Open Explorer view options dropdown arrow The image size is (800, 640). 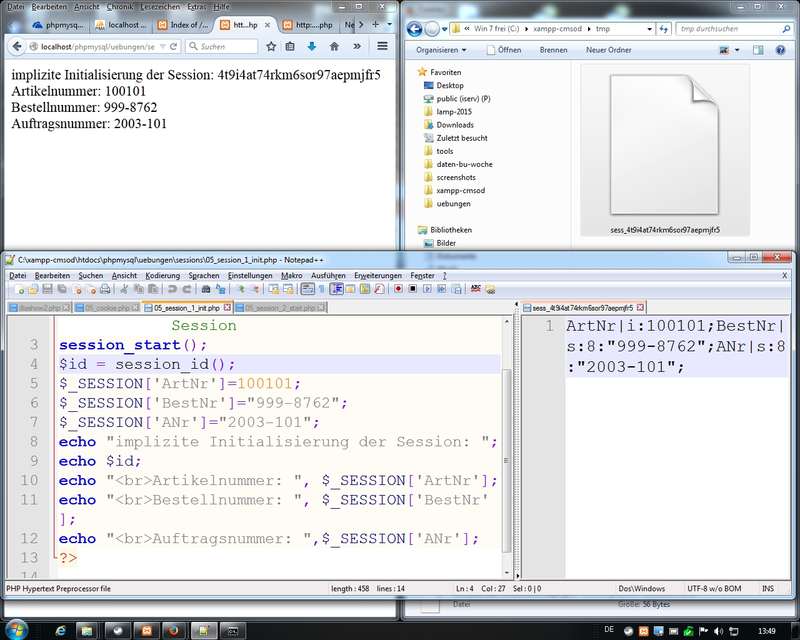(737, 50)
